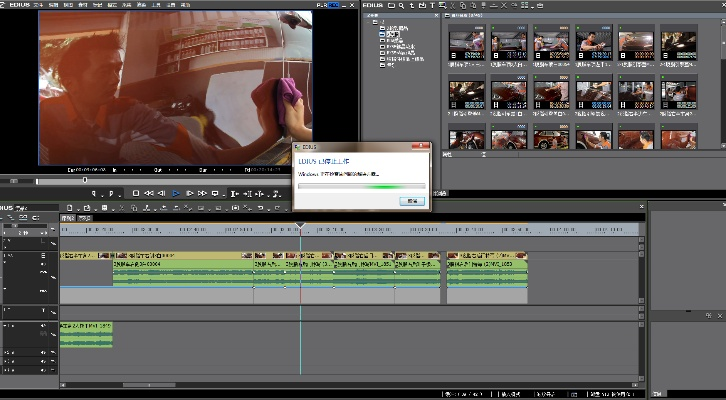Click the Fast Forward playback button

coord(202,192)
